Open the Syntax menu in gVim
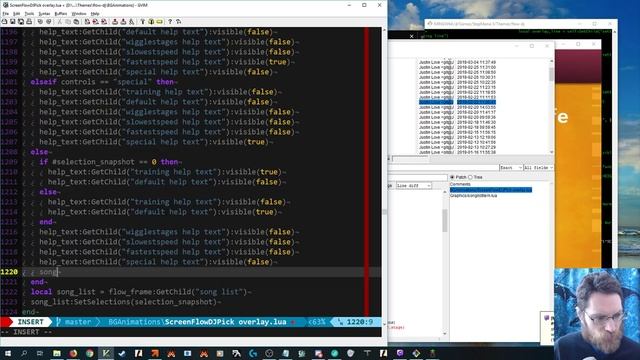 [44, 14]
